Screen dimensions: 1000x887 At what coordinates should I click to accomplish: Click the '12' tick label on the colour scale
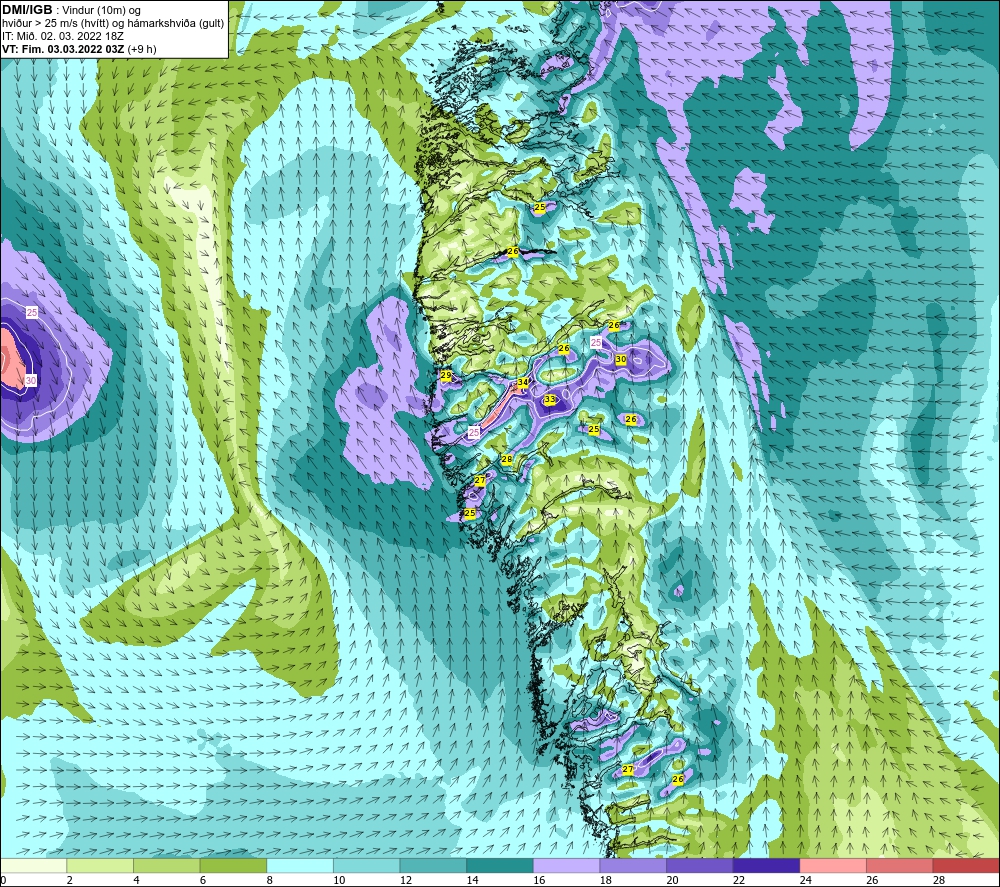(x=406, y=880)
